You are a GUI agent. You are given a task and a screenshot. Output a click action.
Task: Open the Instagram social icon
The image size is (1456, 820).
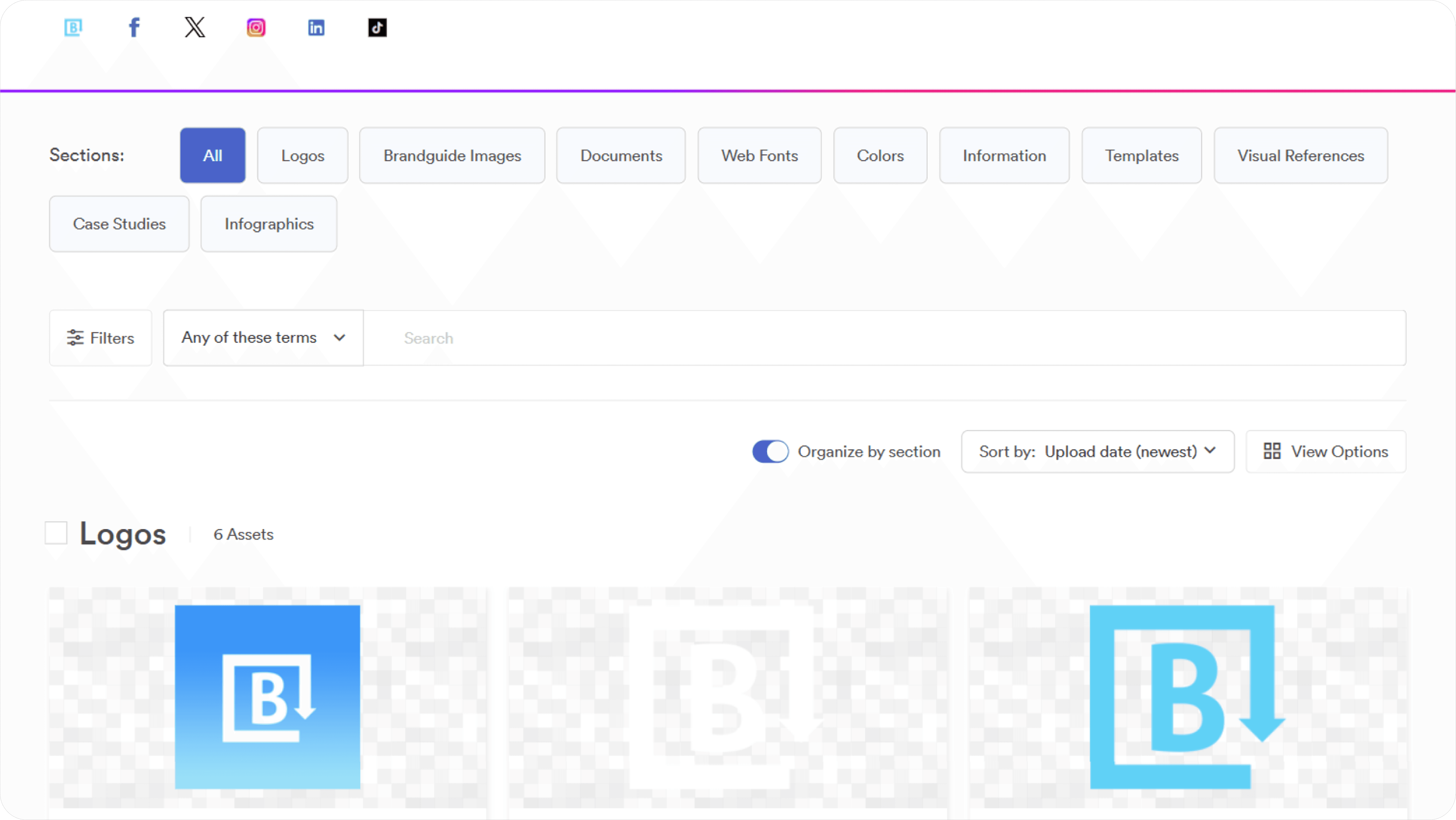point(256,27)
